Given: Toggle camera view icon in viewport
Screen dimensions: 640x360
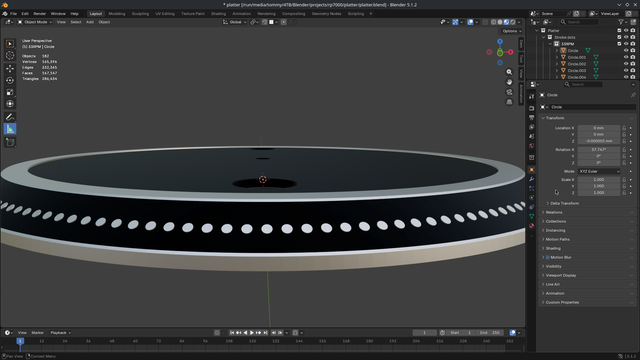Looking at the screenshot, I should [x=509, y=92].
